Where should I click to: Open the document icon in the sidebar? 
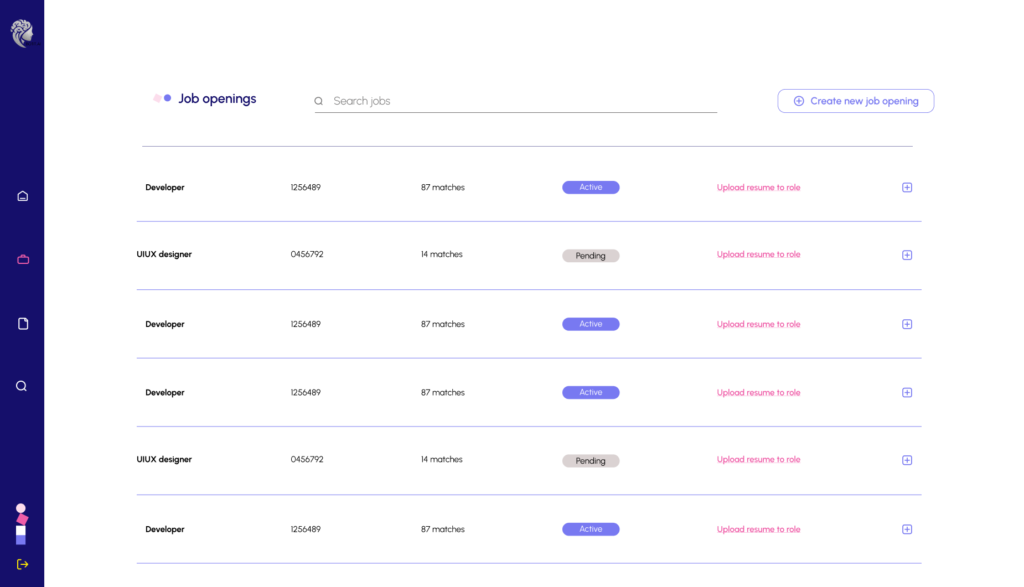(x=22, y=324)
